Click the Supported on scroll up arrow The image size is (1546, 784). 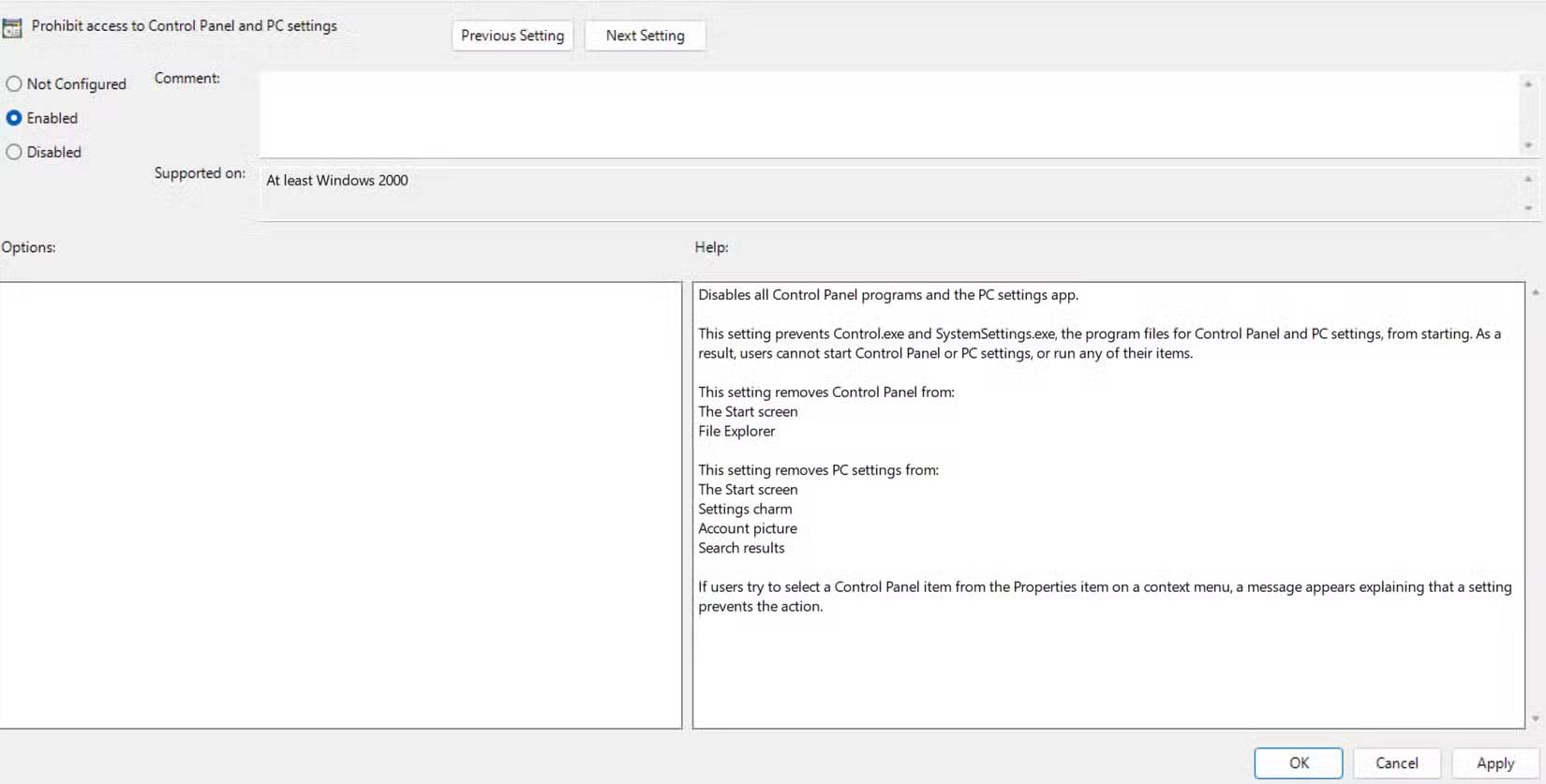[x=1528, y=179]
